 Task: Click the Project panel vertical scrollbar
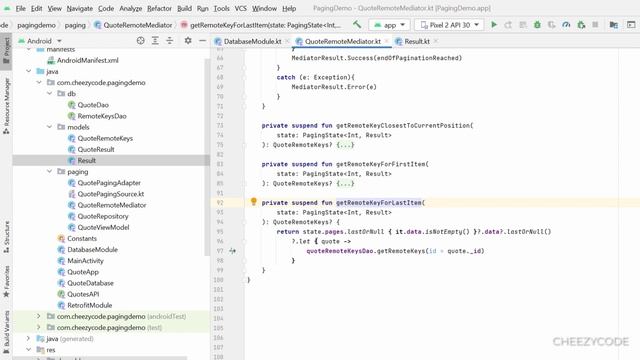click(207, 157)
